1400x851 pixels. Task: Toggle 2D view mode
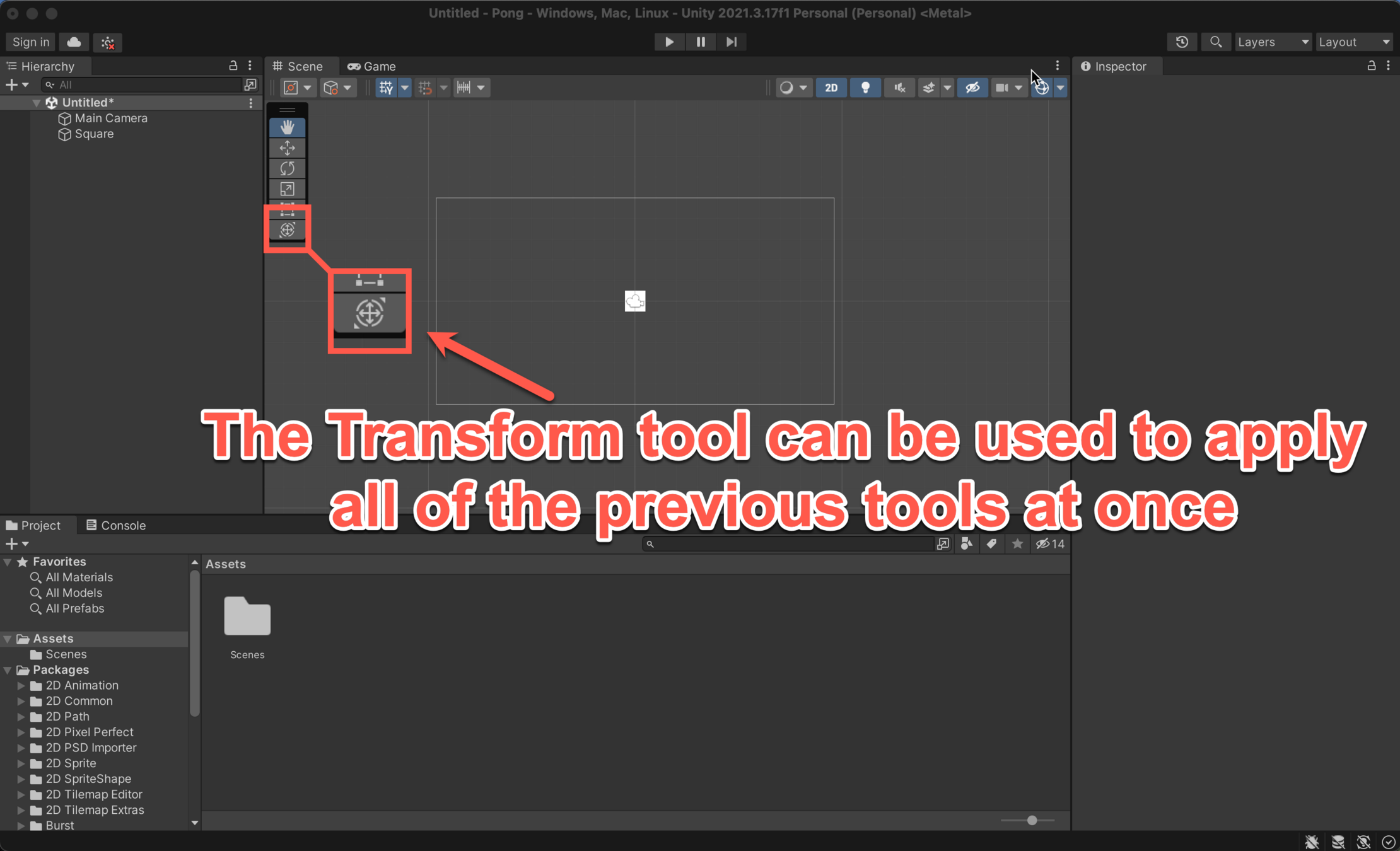tap(831, 88)
